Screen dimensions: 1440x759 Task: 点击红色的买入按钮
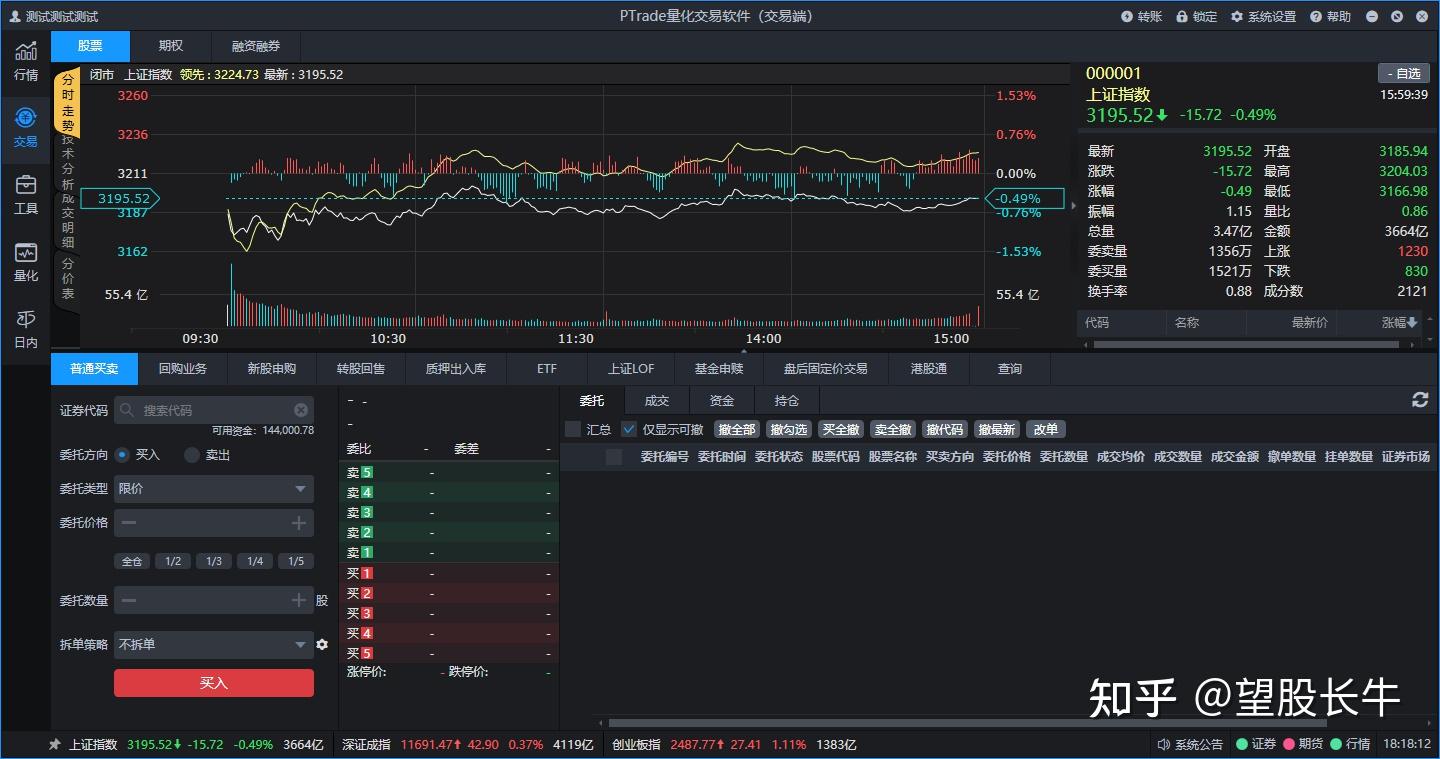point(213,682)
